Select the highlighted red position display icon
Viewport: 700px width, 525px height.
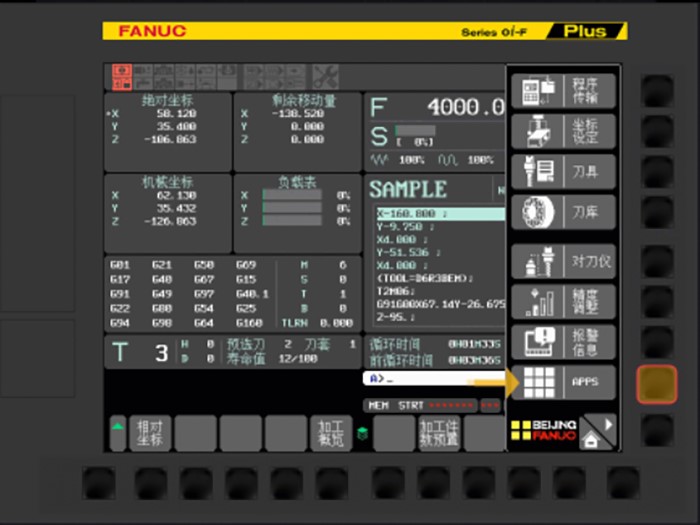[121, 75]
